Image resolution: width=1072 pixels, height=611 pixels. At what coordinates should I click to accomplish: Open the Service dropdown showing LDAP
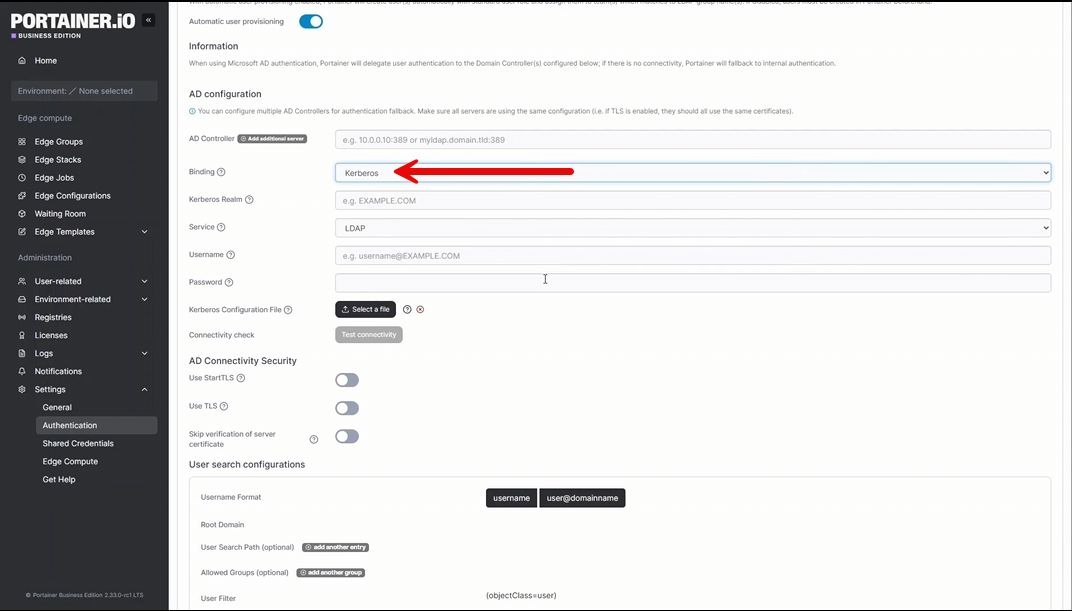pyautogui.click(x=693, y=228)
